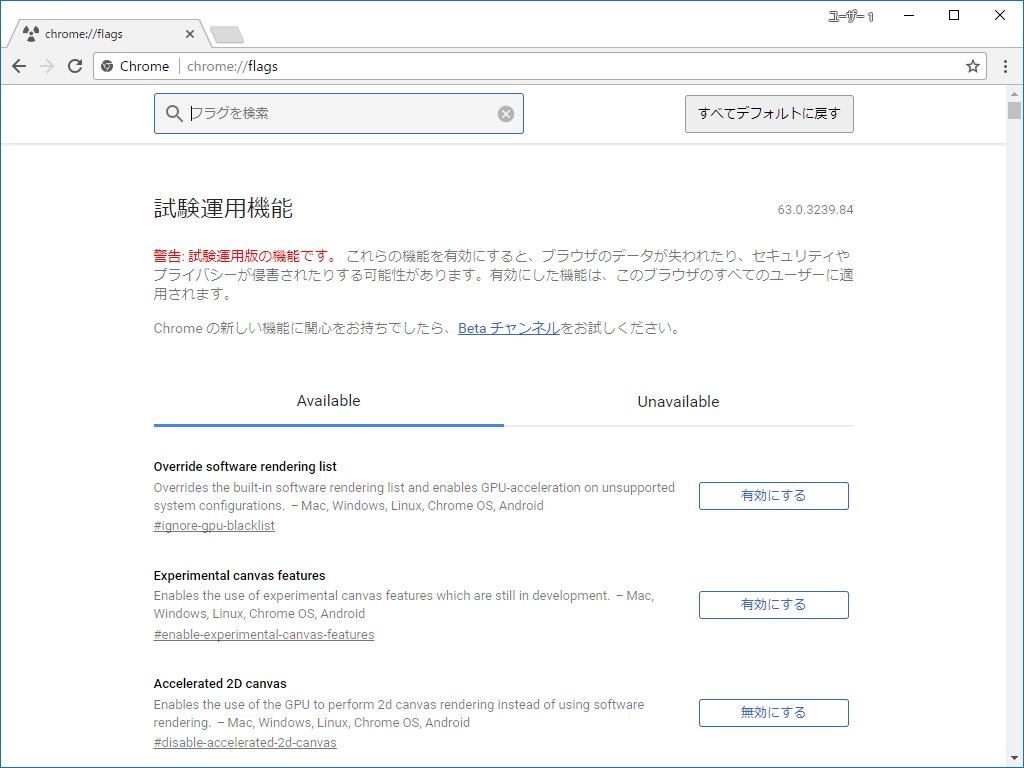Disable the Accelerated 2D canvas flag
This screenshot has width=1024, height=768.
click(x=773, y=712)
